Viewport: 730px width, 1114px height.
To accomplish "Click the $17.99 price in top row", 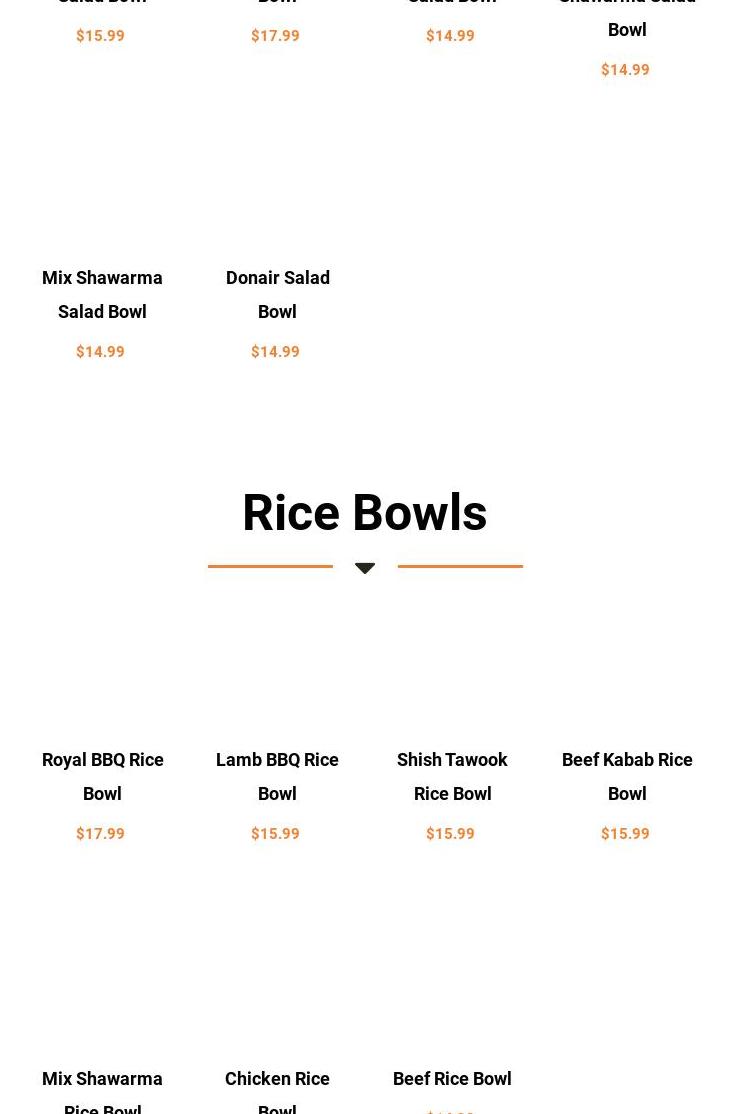I will pyautogui.click(x=276, y=36).
